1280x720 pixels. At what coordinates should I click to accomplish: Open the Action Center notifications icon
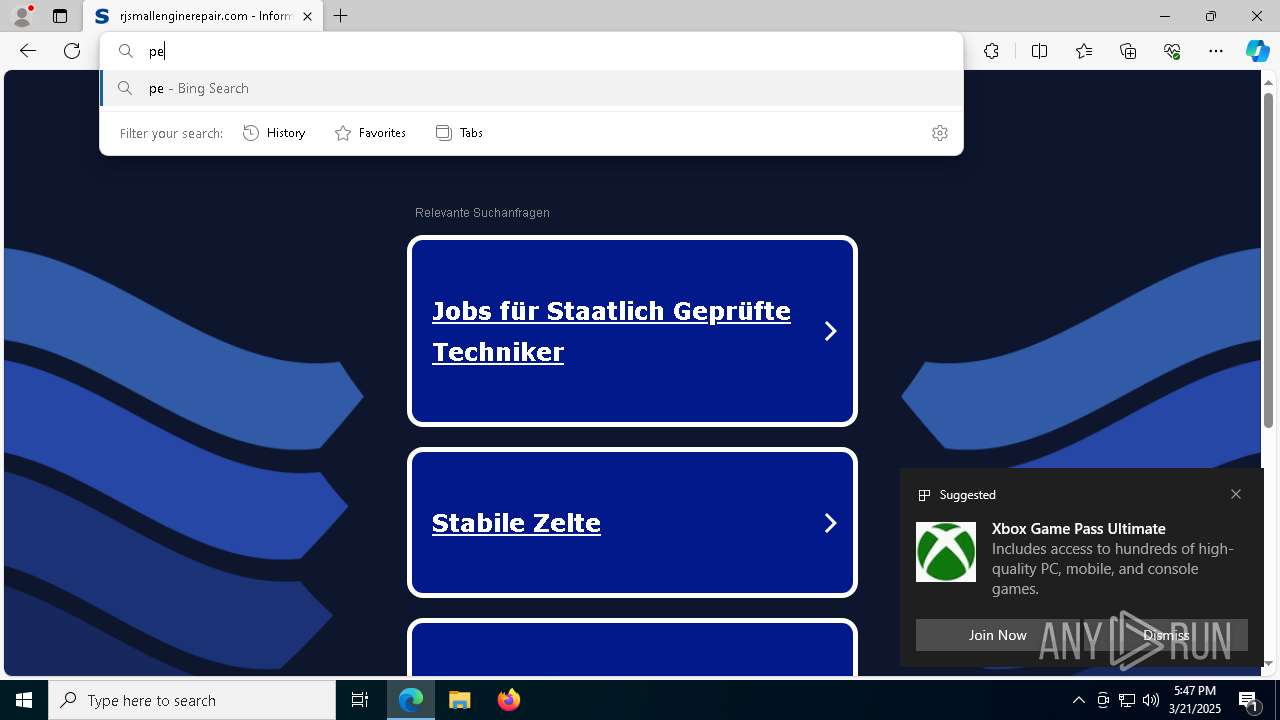(1249, 700)
